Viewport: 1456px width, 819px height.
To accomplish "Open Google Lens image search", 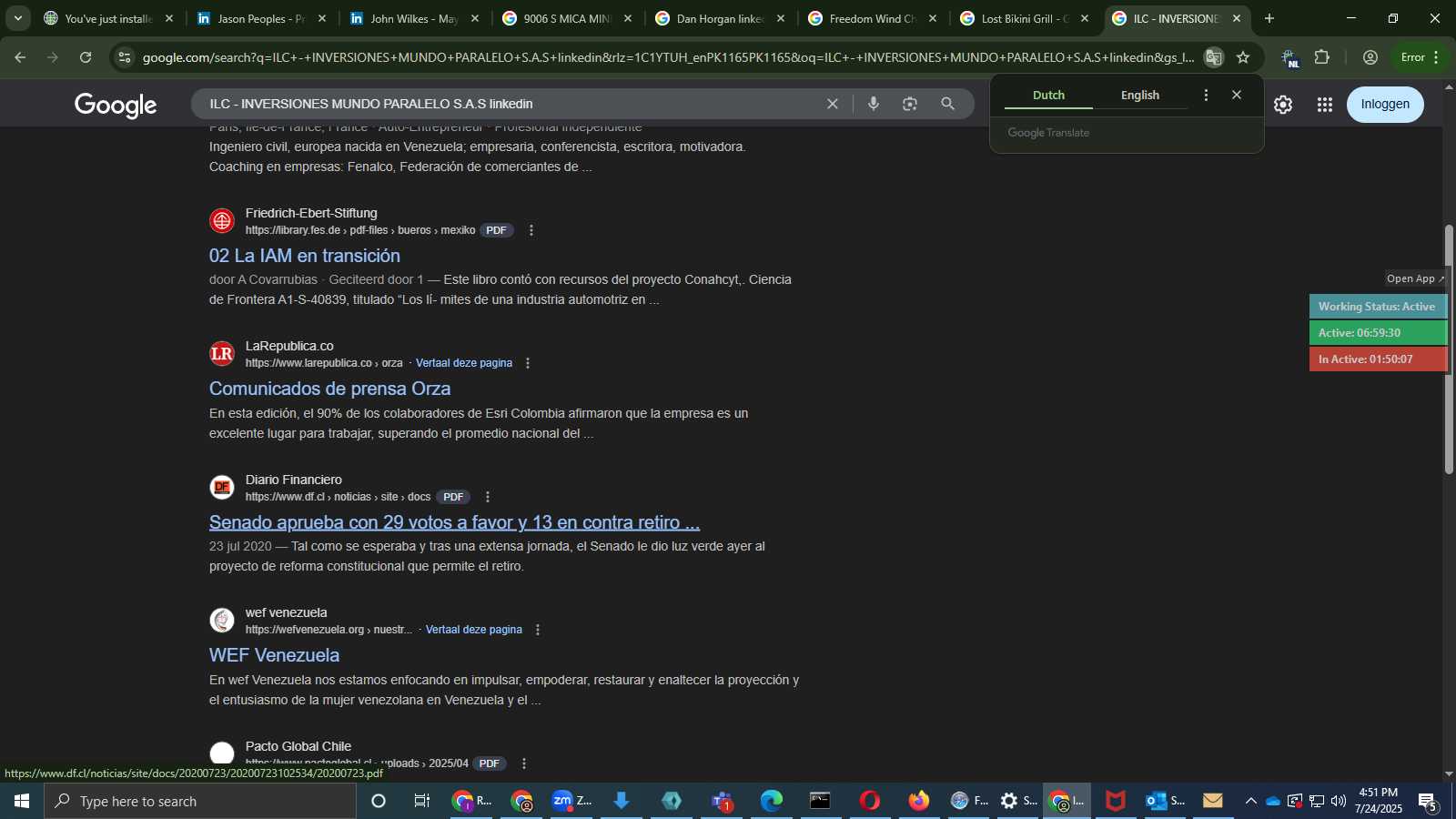I will click(x=910, y=104).
